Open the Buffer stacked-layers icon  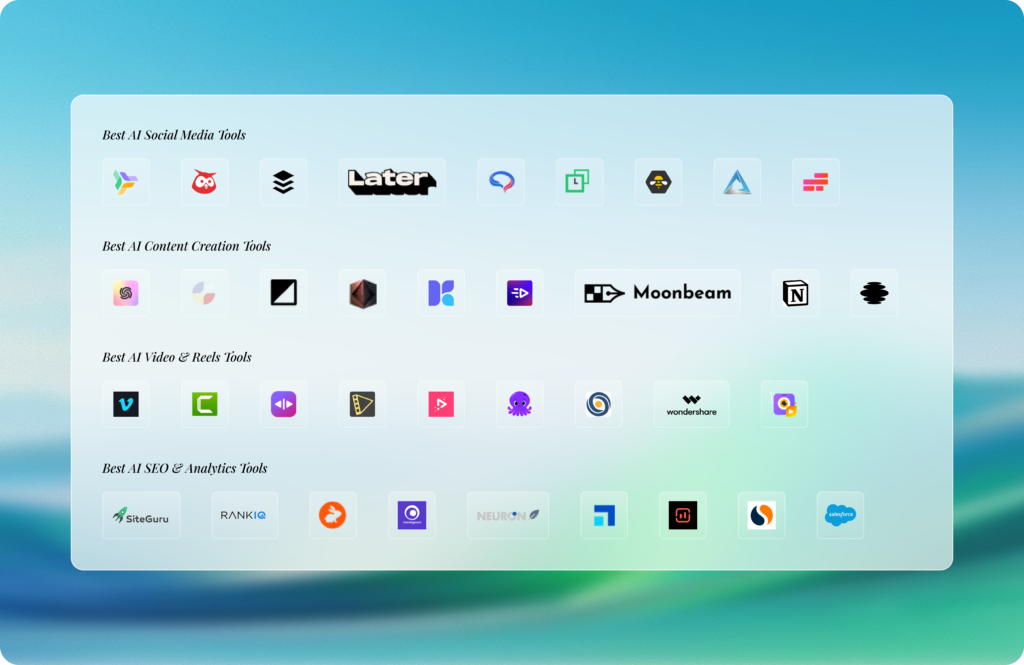(x=283, y=182)
